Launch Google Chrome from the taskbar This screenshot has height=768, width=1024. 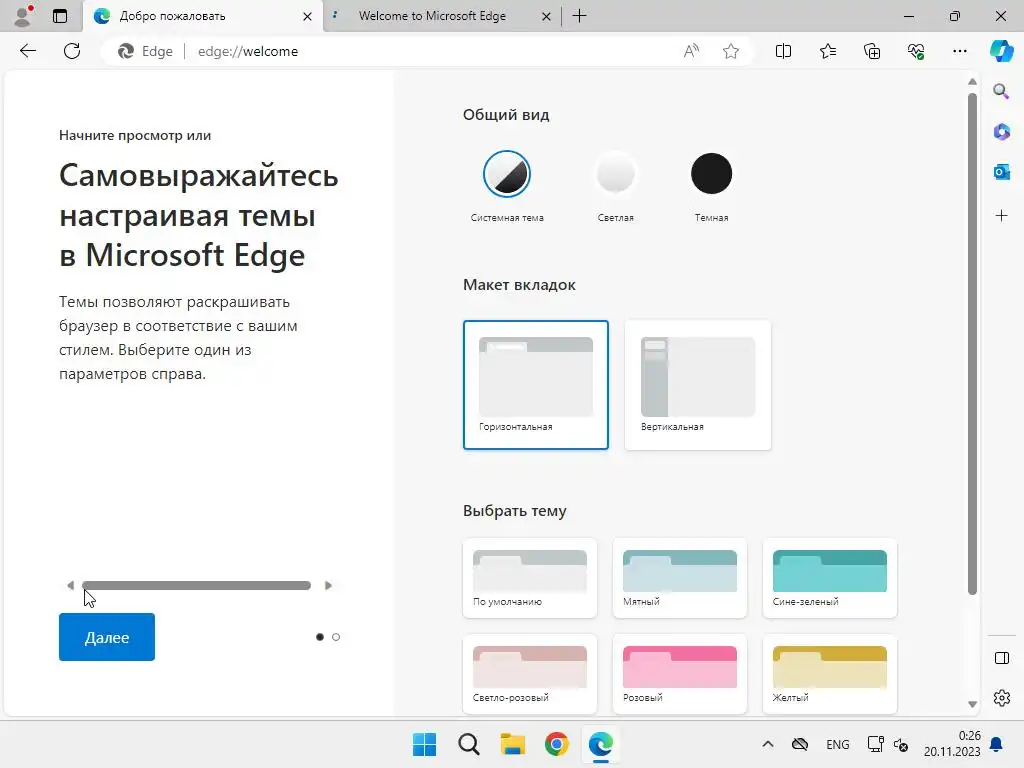556,744
